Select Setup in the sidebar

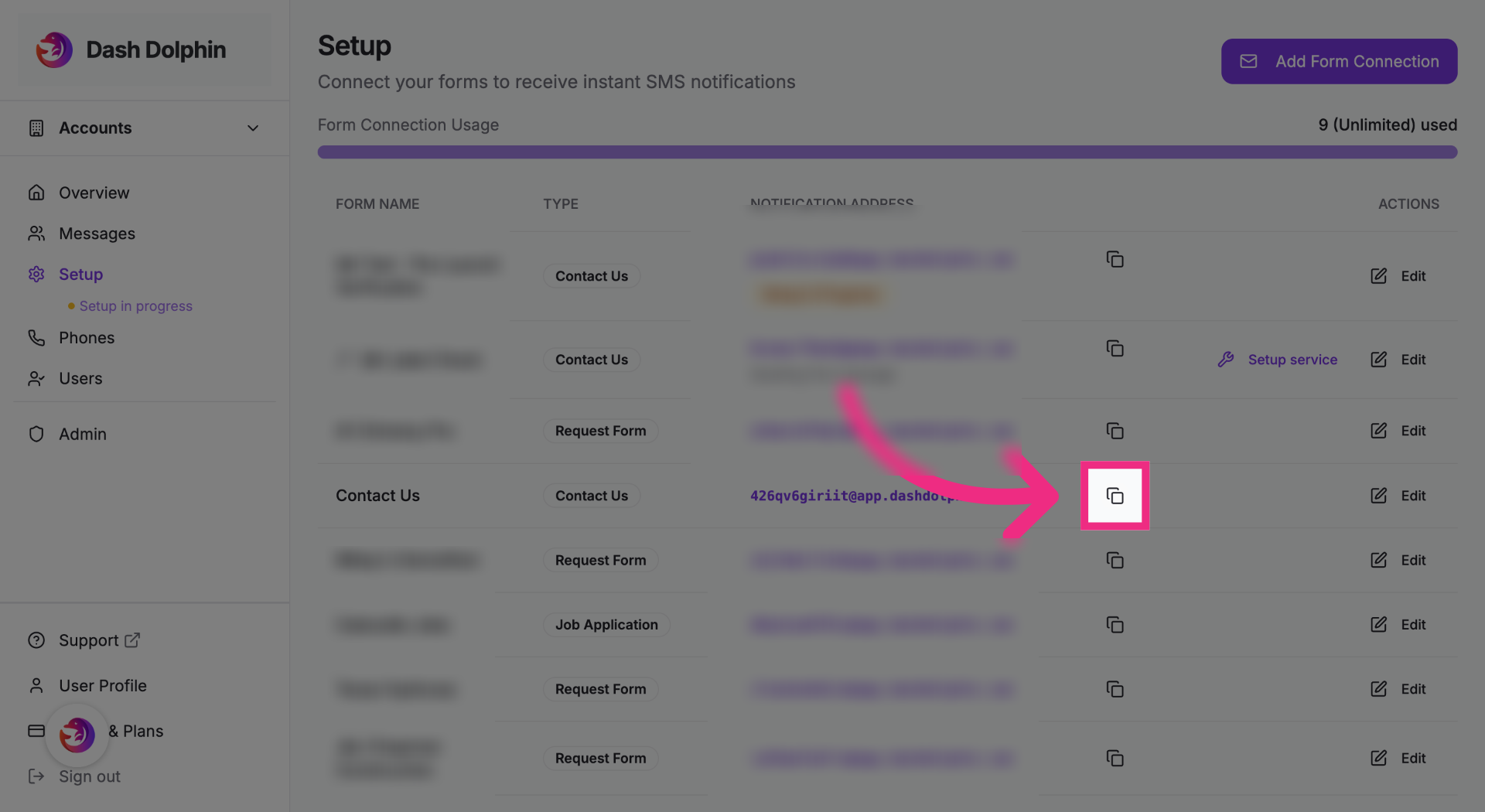[80, 274]
